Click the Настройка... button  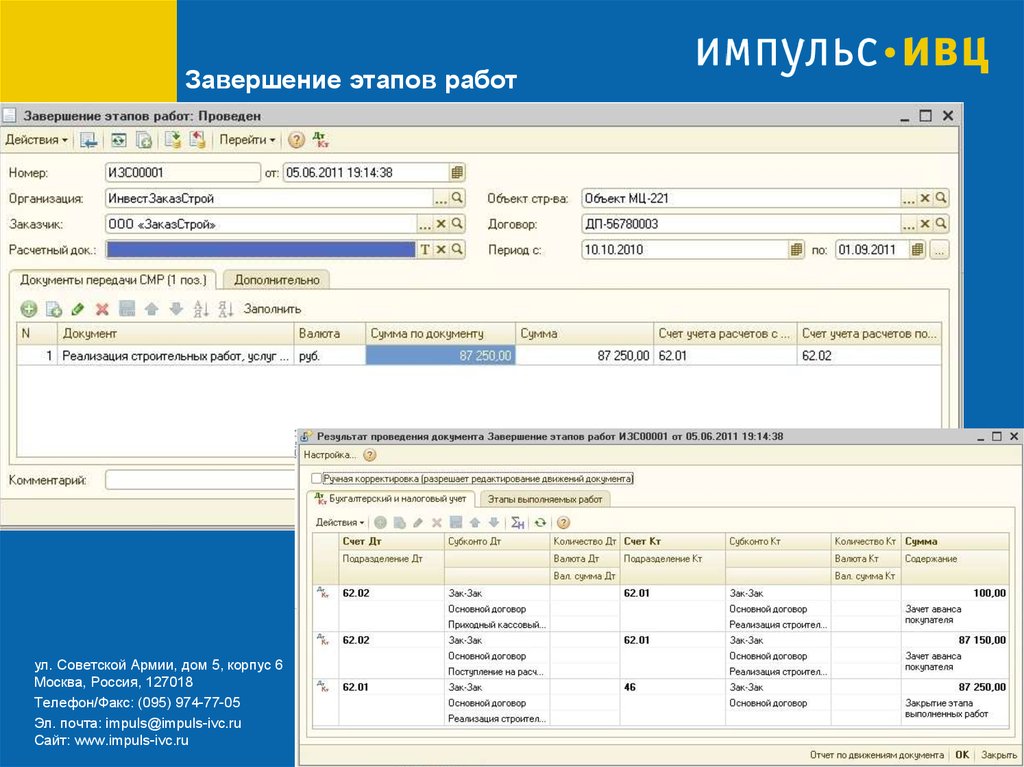pyautogui.click(x=329, y=455)
